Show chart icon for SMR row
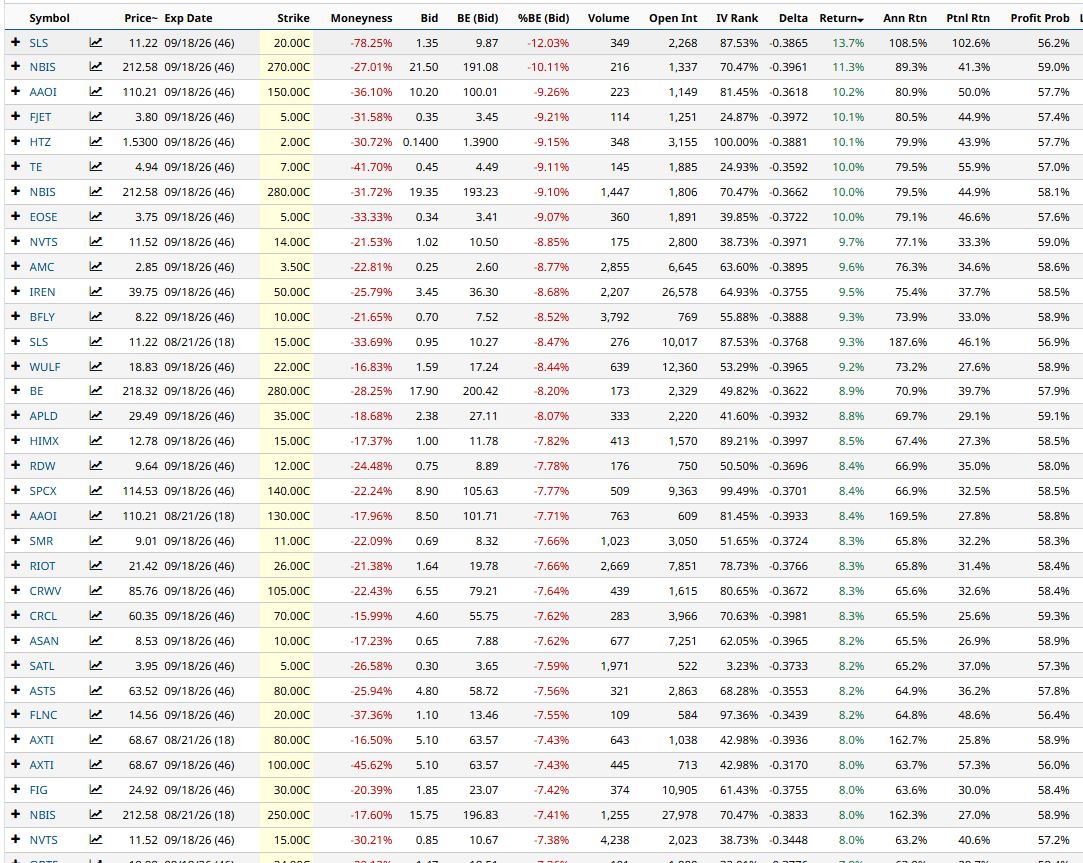1083x863 pixels. (96, 541)
